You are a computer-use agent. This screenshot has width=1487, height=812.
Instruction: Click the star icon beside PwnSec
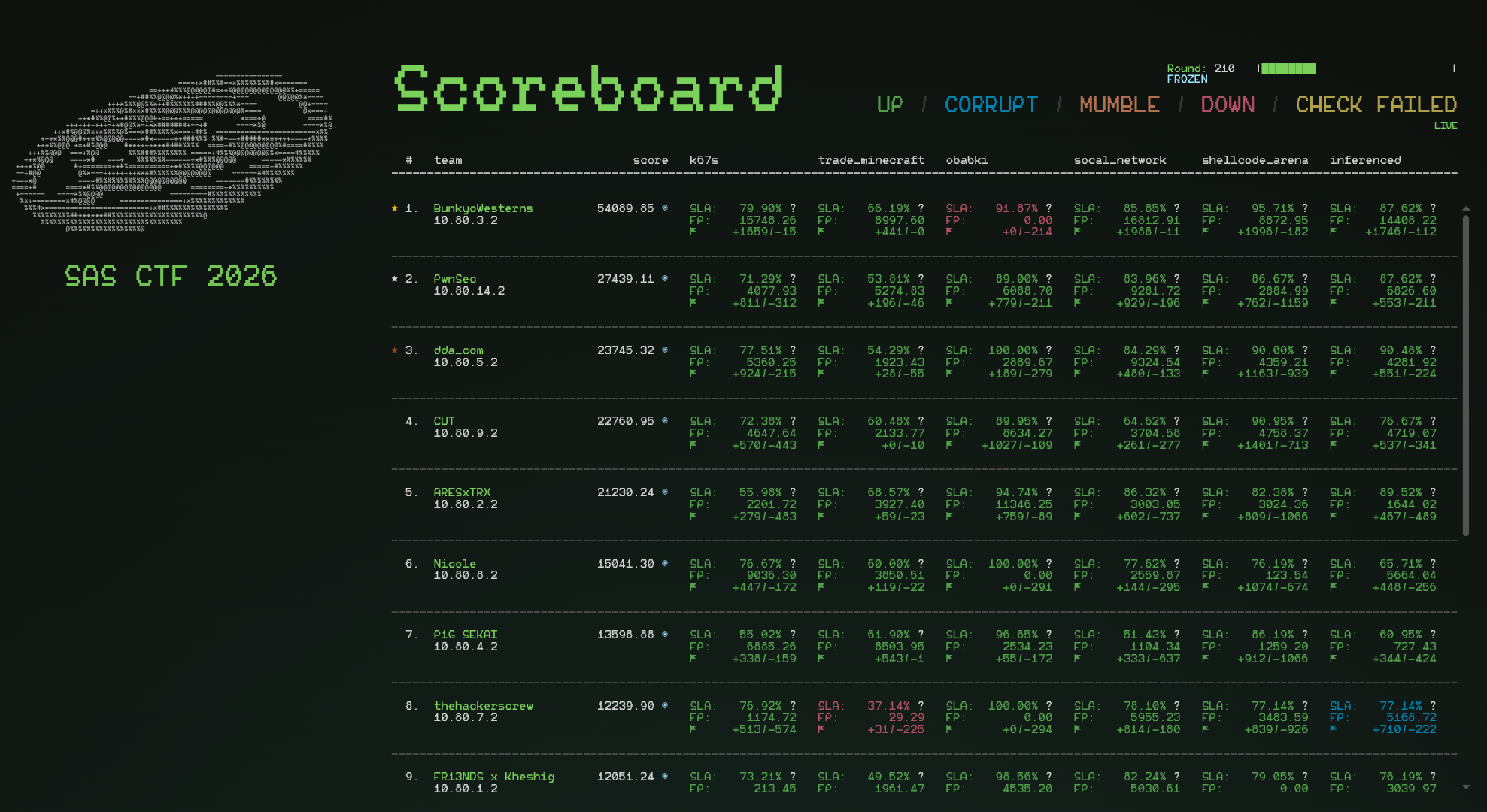pyautogui.click(x=394, y=279)
